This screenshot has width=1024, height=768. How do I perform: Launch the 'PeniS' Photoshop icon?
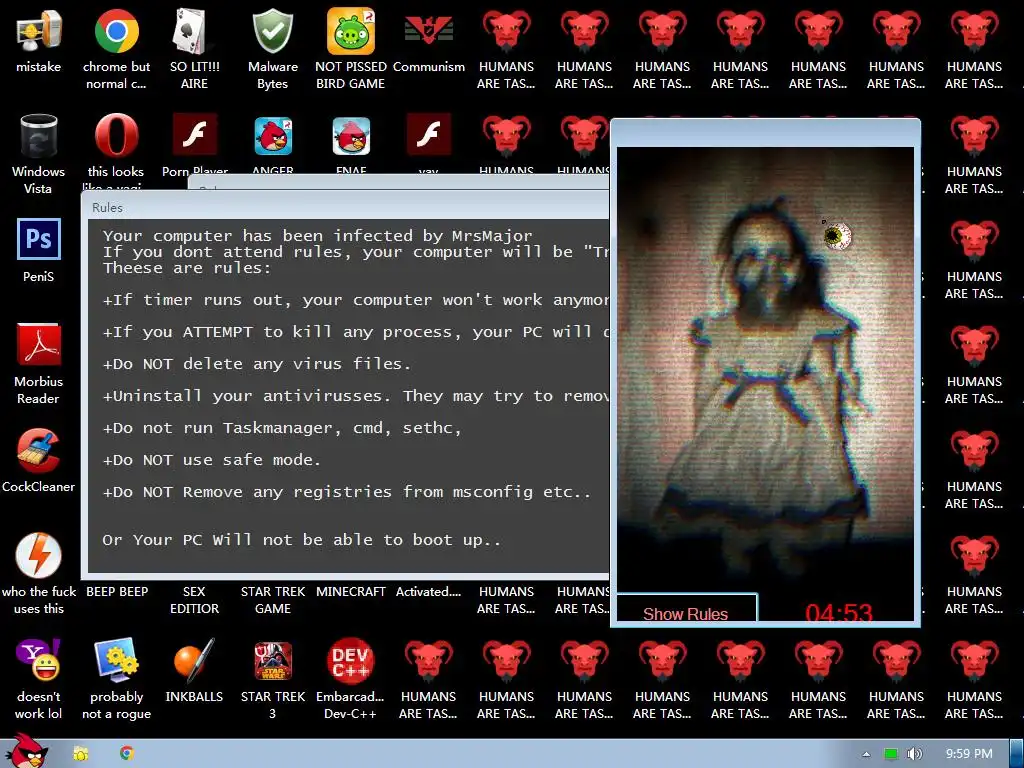tap(39, 239)
